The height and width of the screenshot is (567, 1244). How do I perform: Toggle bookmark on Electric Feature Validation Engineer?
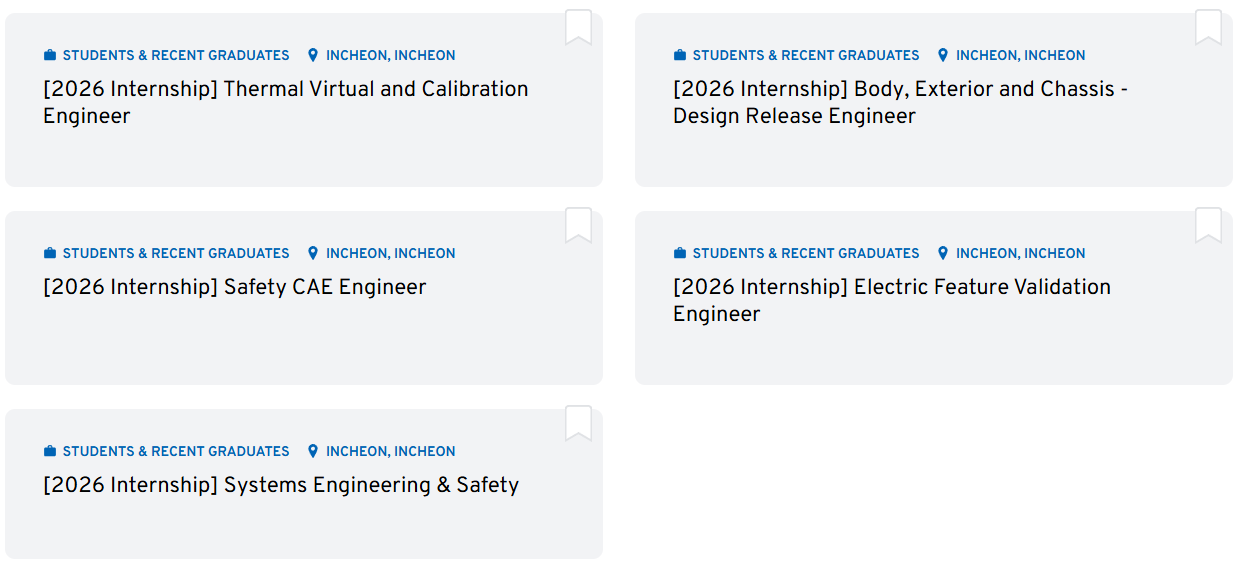[1208, 225]
